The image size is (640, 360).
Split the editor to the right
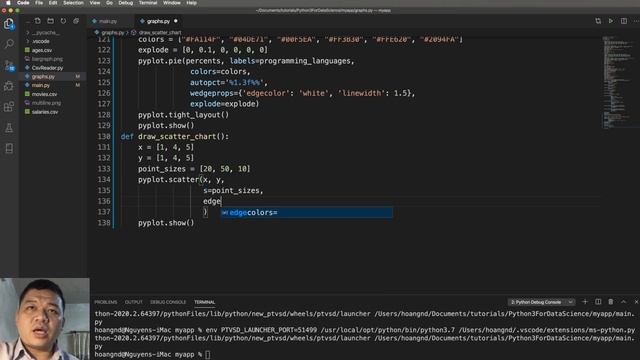(x=624, y=21)
